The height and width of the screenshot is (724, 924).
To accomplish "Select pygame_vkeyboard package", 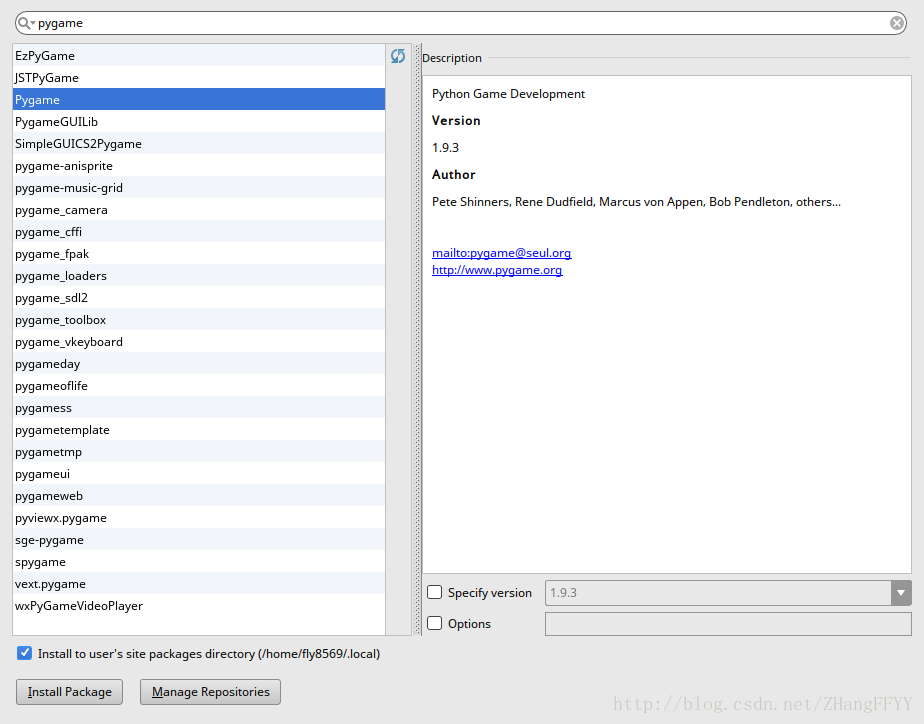I will pyautogui.click(x=199, y=341).
